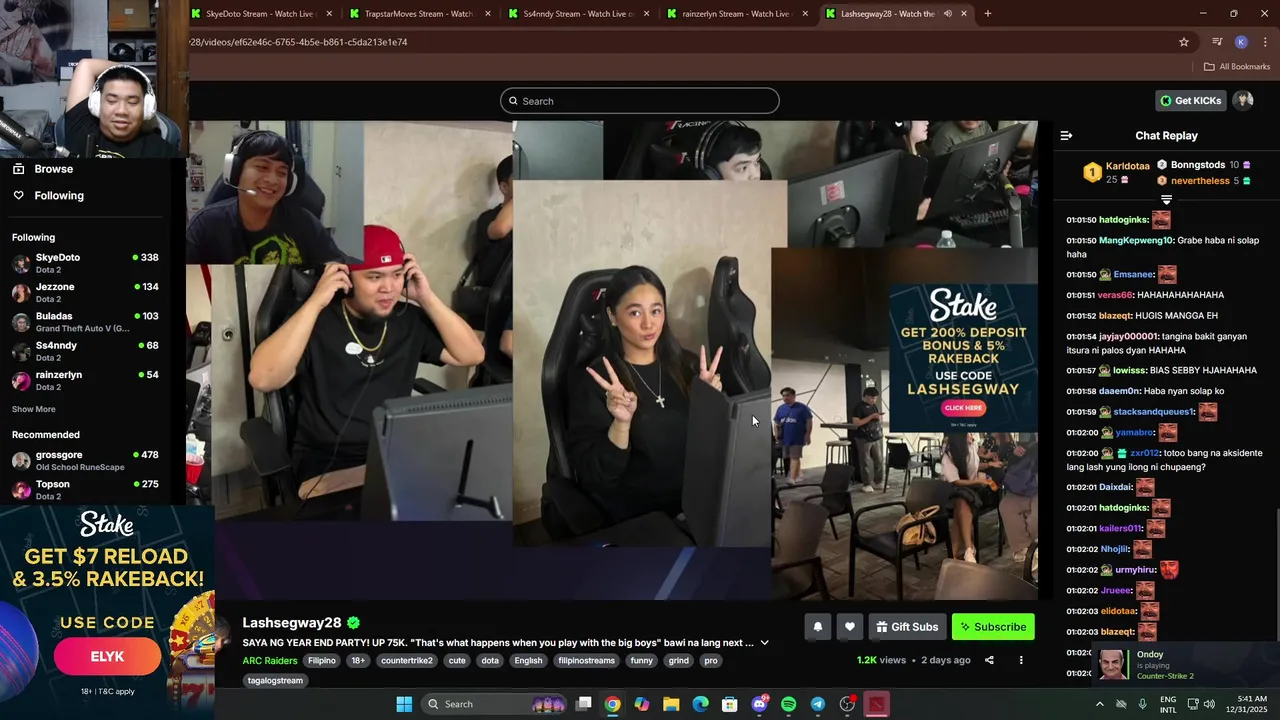Subscribe to Lashsegway28
The height and width of the screenshot is (720, 1280).
click(x=993, y=627)
